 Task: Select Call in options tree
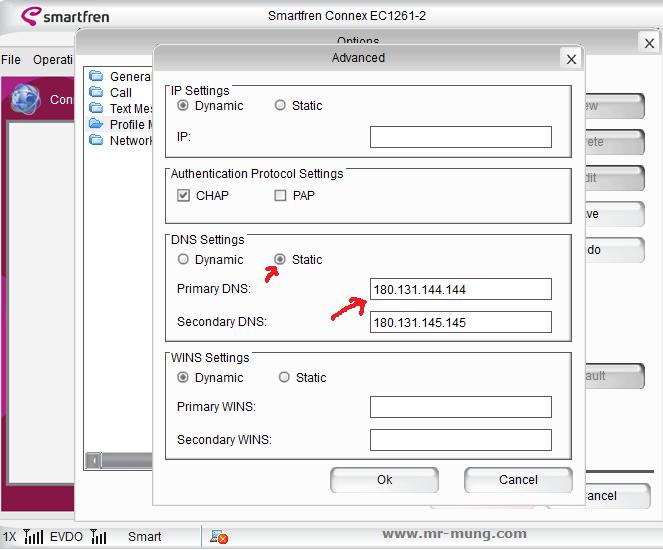(x=121, y=93)
